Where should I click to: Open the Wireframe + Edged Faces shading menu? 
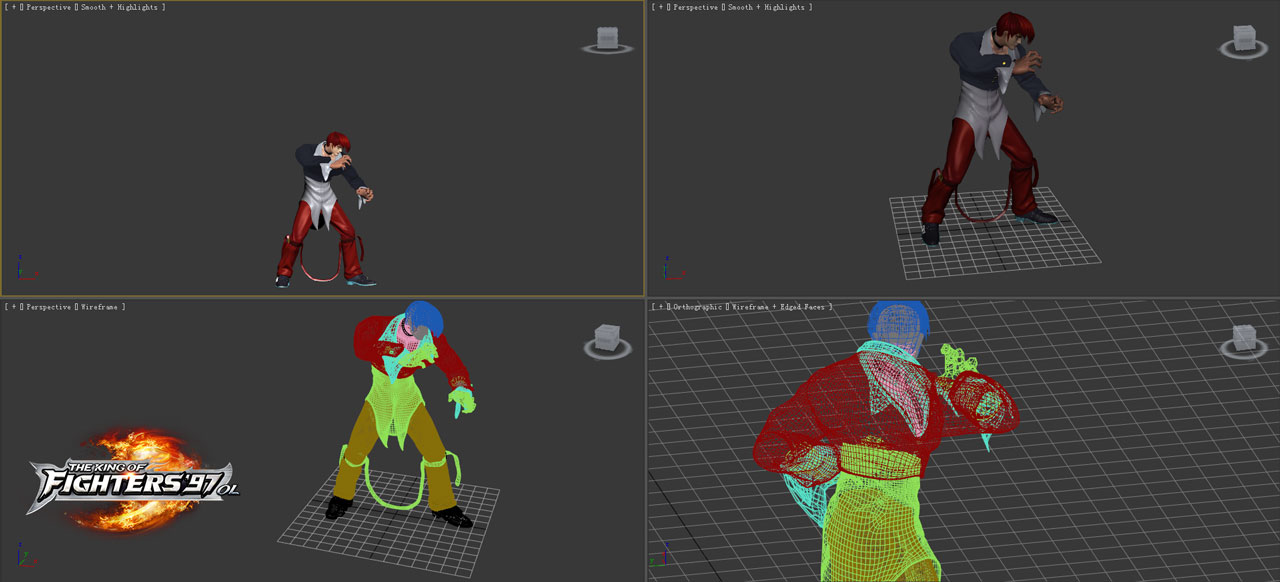click(778, 306)
